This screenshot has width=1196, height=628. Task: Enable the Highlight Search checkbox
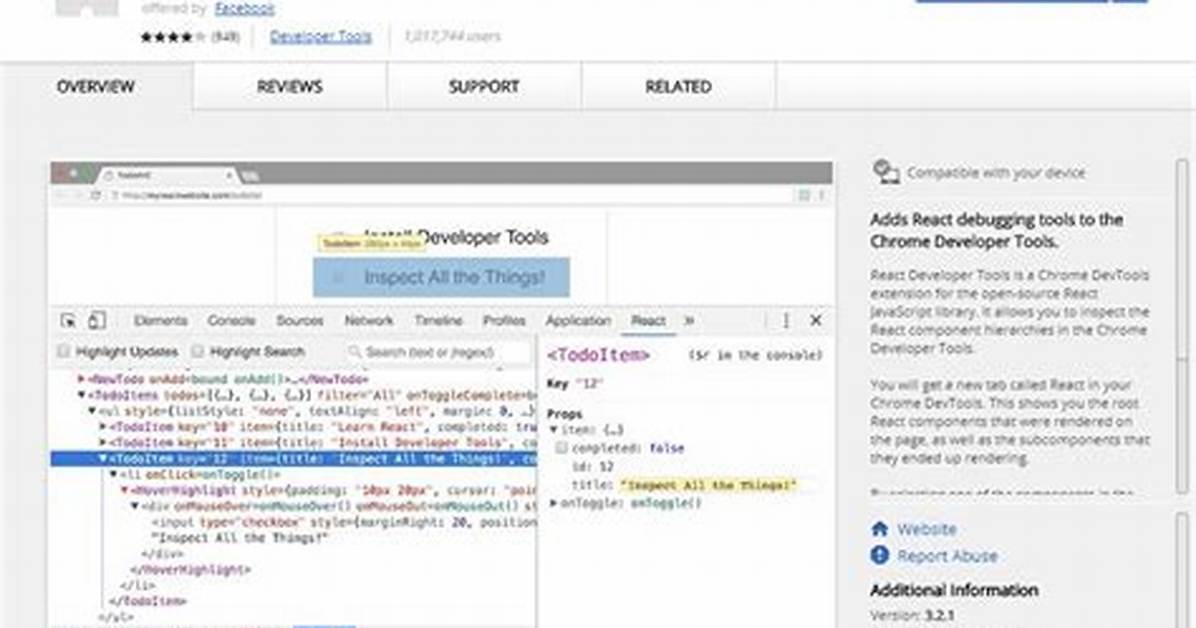pos(198,351)
